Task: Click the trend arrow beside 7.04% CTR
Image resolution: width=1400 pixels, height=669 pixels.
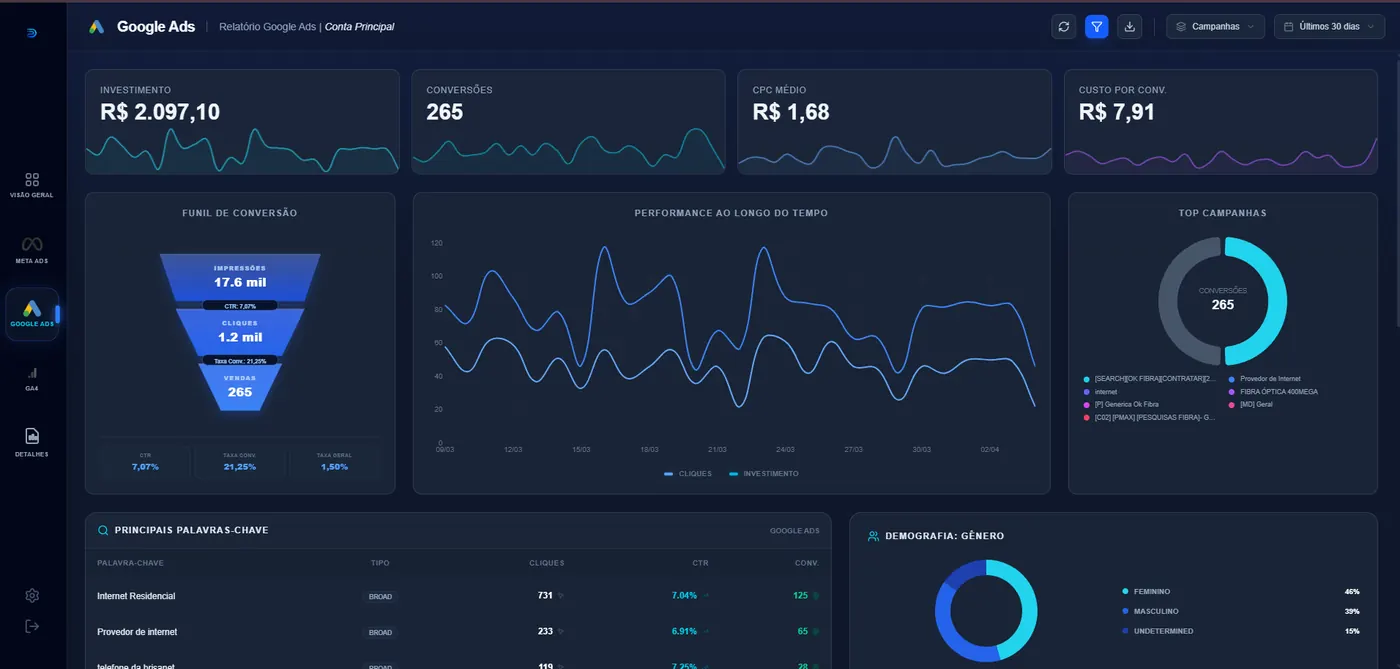Action: 706,596
